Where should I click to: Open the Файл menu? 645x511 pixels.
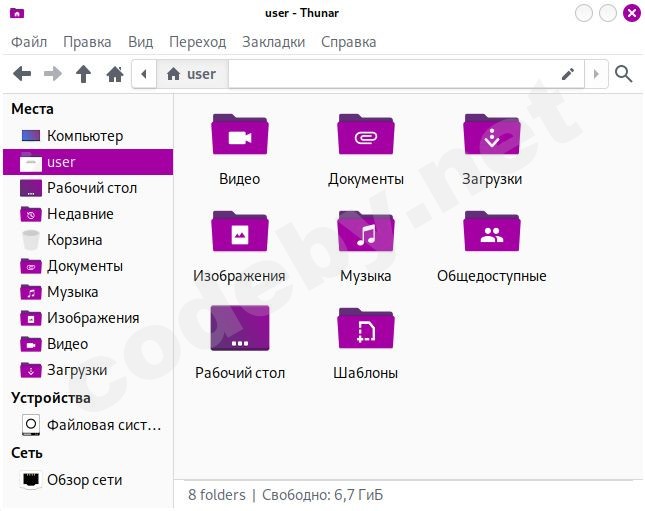tap(29, 42)
